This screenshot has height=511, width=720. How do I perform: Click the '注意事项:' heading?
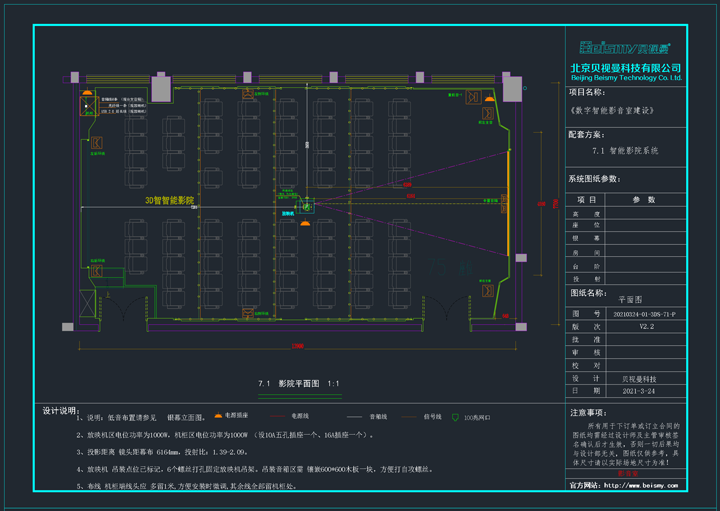tap(588, 413)
